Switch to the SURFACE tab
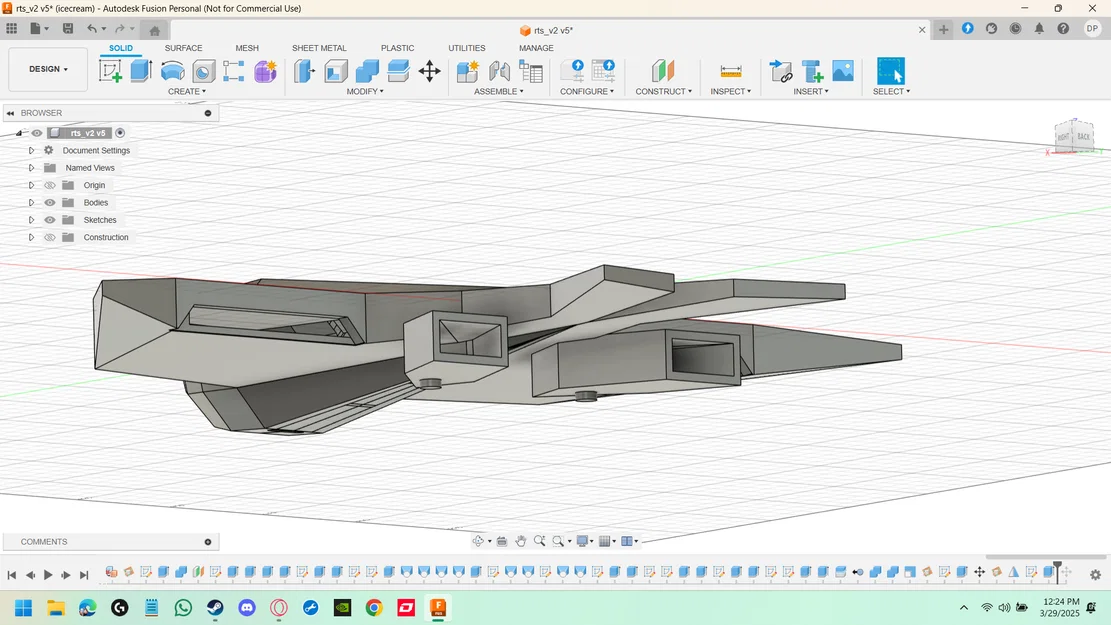Viewport: 1111px width, 625px height. pyautogui.click(x=184, y=48)
